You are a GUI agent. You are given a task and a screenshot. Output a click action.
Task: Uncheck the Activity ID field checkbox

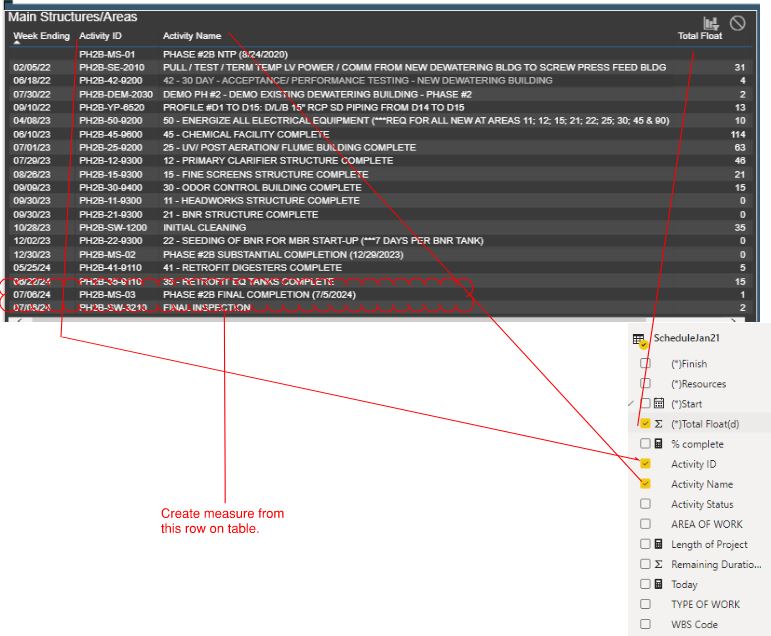(645, 464)
